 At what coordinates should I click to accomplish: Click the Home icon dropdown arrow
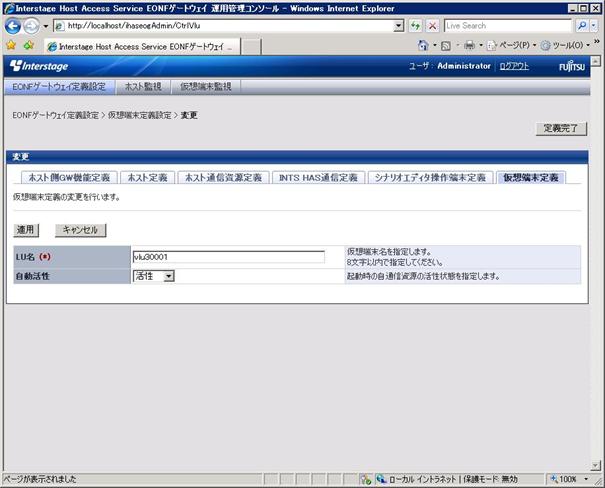tap(435, 46)
